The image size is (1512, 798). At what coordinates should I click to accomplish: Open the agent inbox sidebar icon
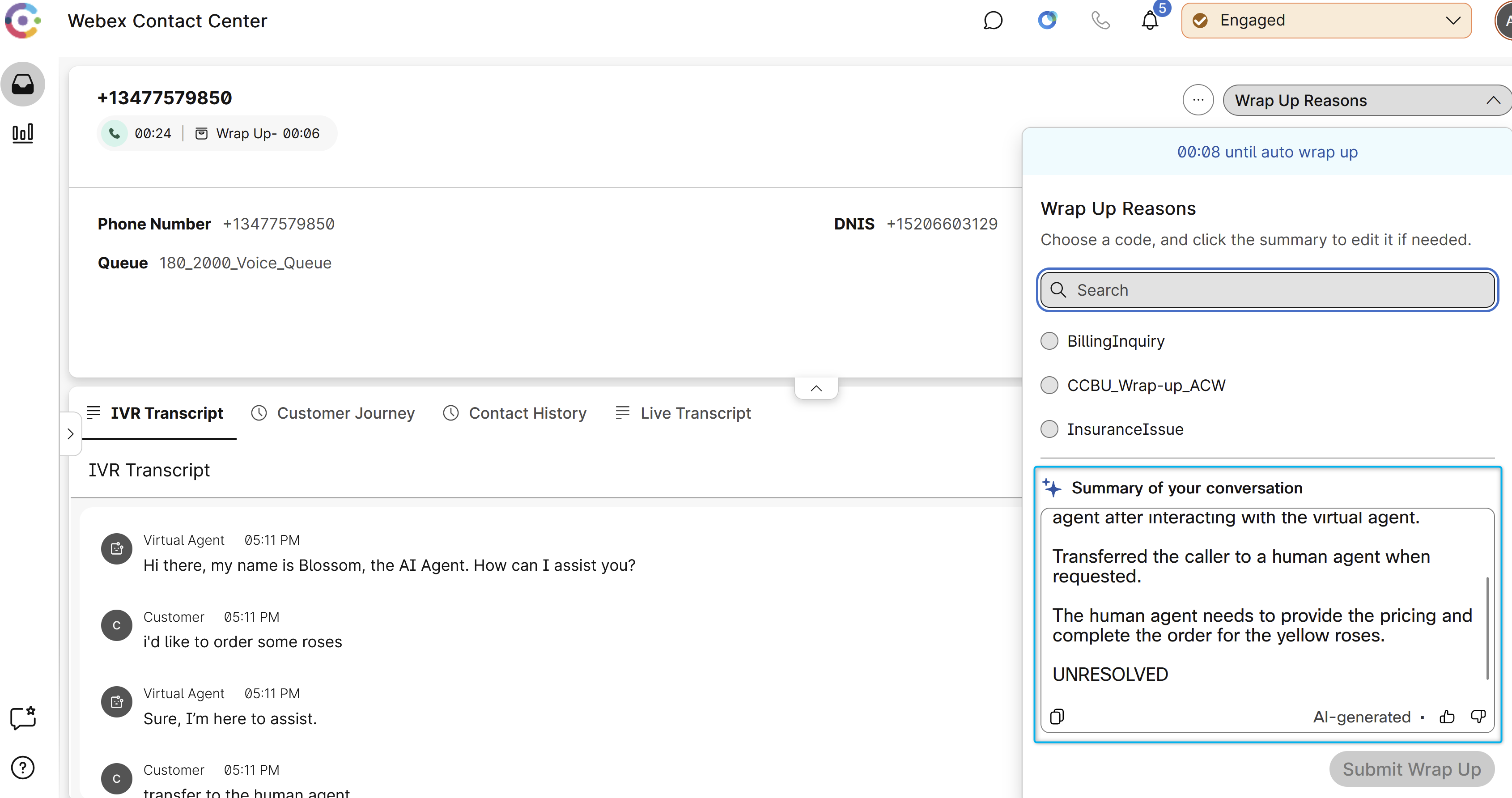23,85
